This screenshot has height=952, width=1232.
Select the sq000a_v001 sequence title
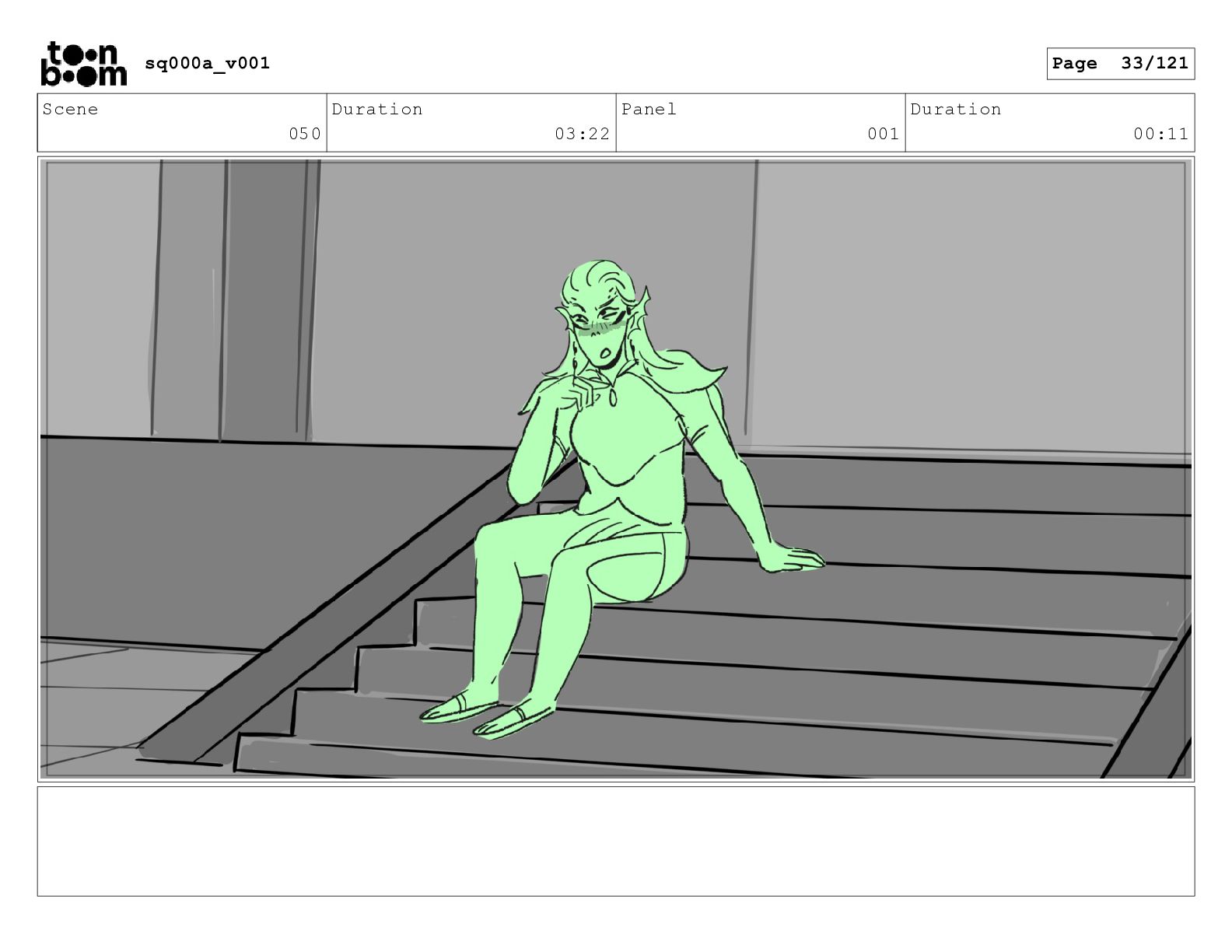click(x=208, y=63)
